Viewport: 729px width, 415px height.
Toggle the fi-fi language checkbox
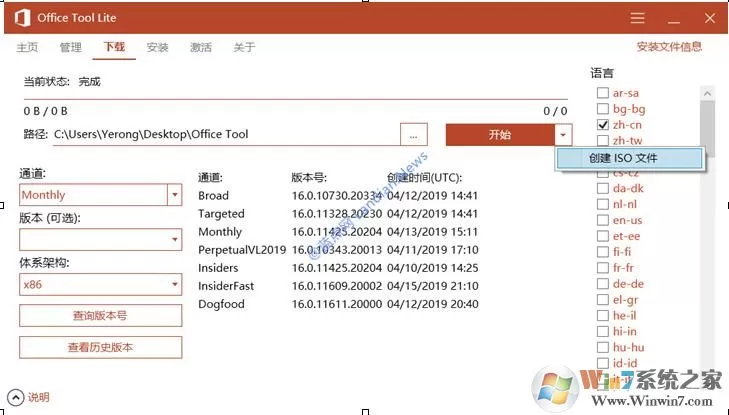click(603, 252)
